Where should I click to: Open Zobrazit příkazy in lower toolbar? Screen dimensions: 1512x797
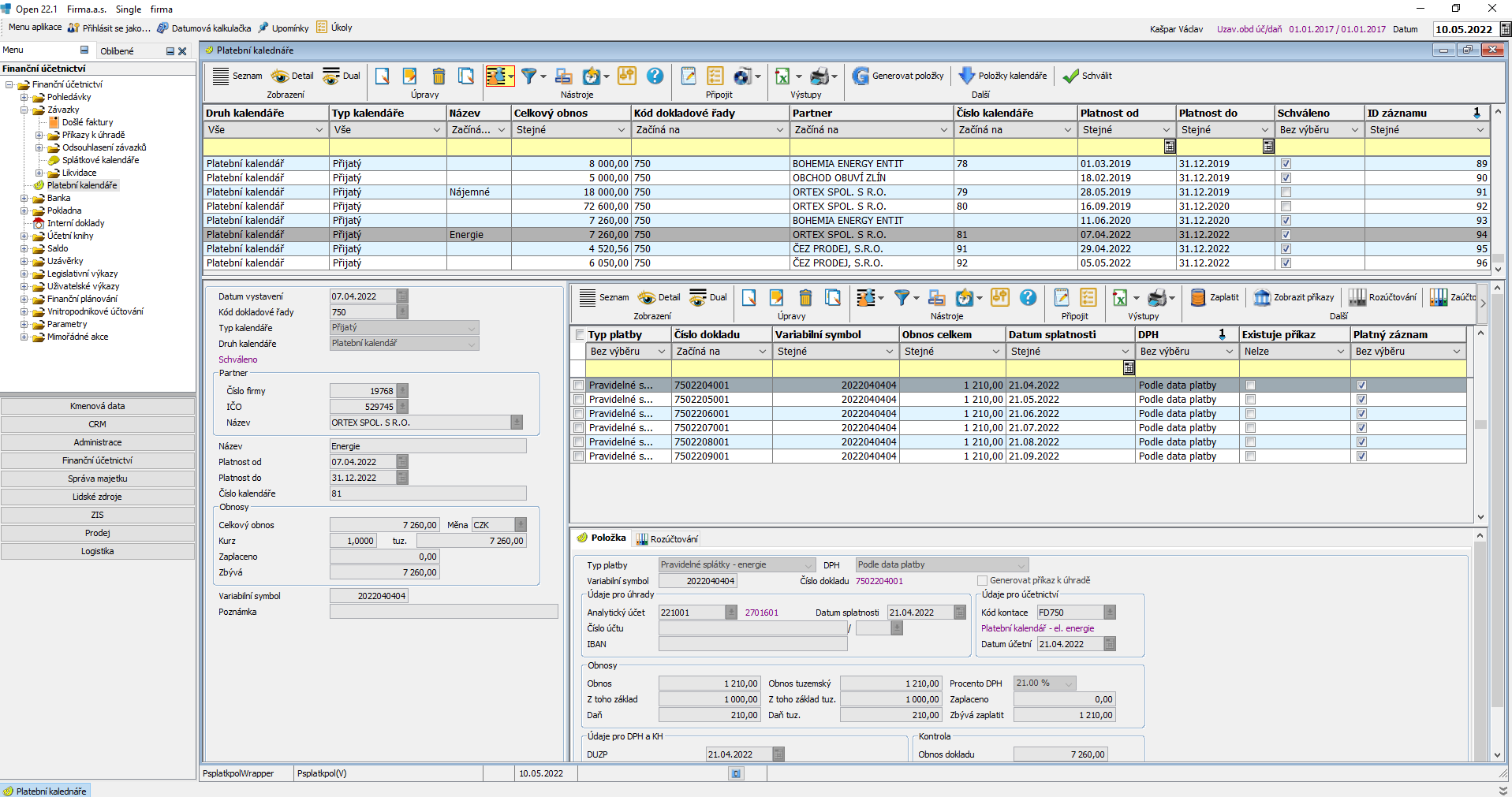pyautogui.click(x=1262, y=297)
